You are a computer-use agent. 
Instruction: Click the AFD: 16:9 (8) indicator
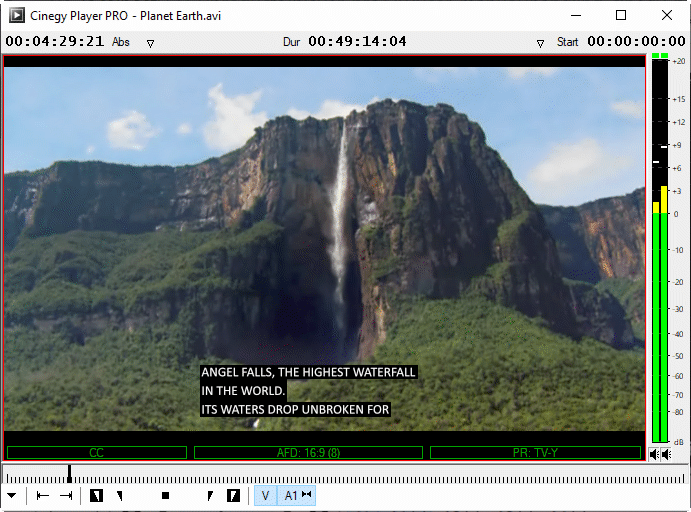click(x=308, y=453)
